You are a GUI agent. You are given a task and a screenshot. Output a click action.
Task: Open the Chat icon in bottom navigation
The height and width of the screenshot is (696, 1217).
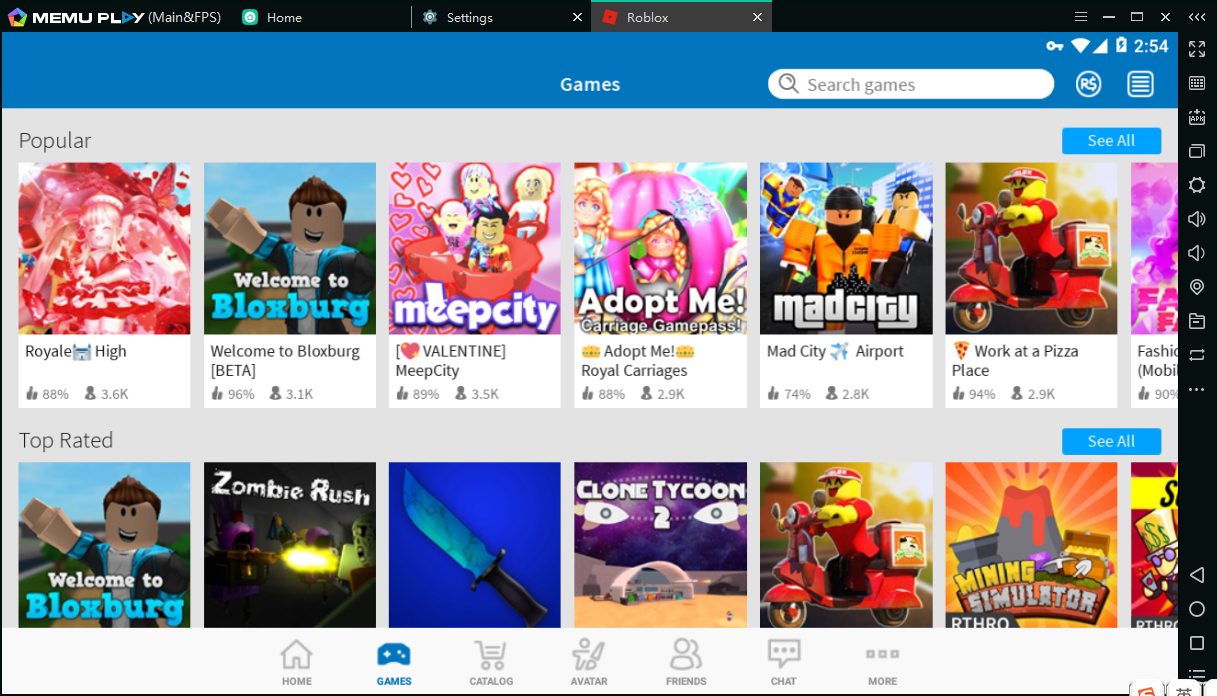[783, 661]
